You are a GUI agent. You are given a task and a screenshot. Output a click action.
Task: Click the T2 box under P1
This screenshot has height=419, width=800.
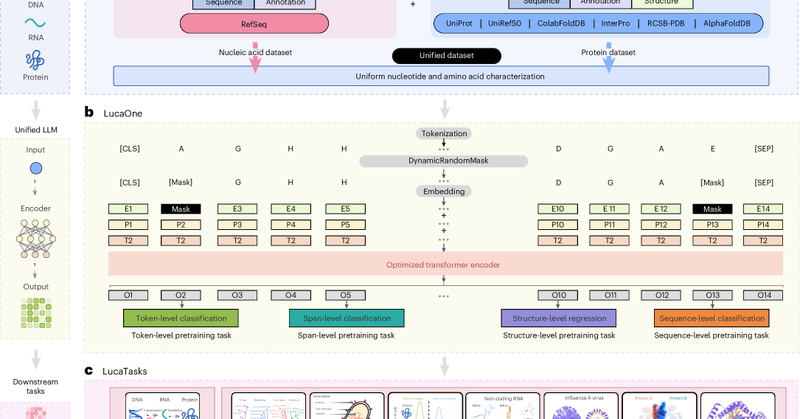coord(128,240)
